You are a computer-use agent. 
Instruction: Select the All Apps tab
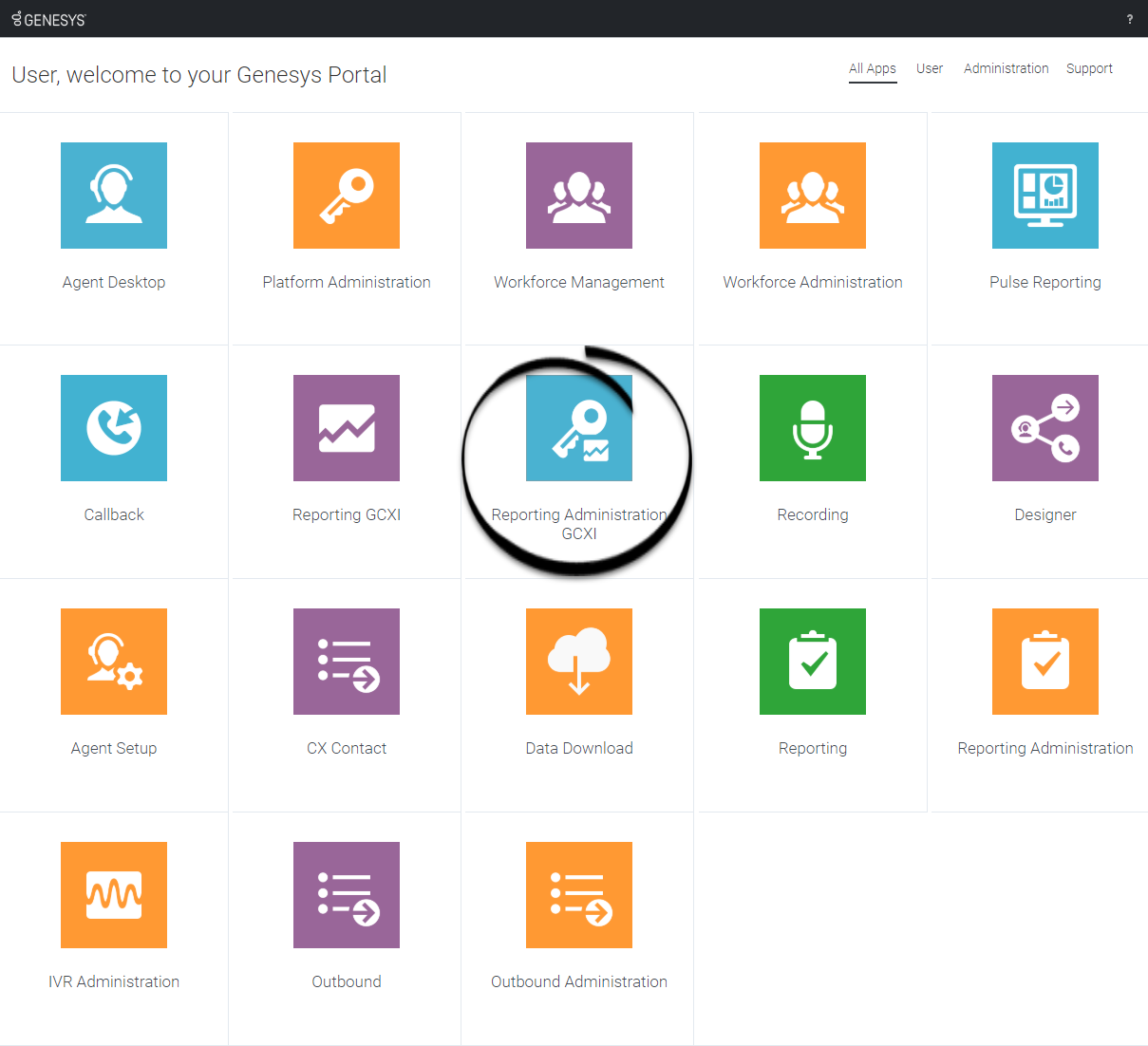[873, 68]
